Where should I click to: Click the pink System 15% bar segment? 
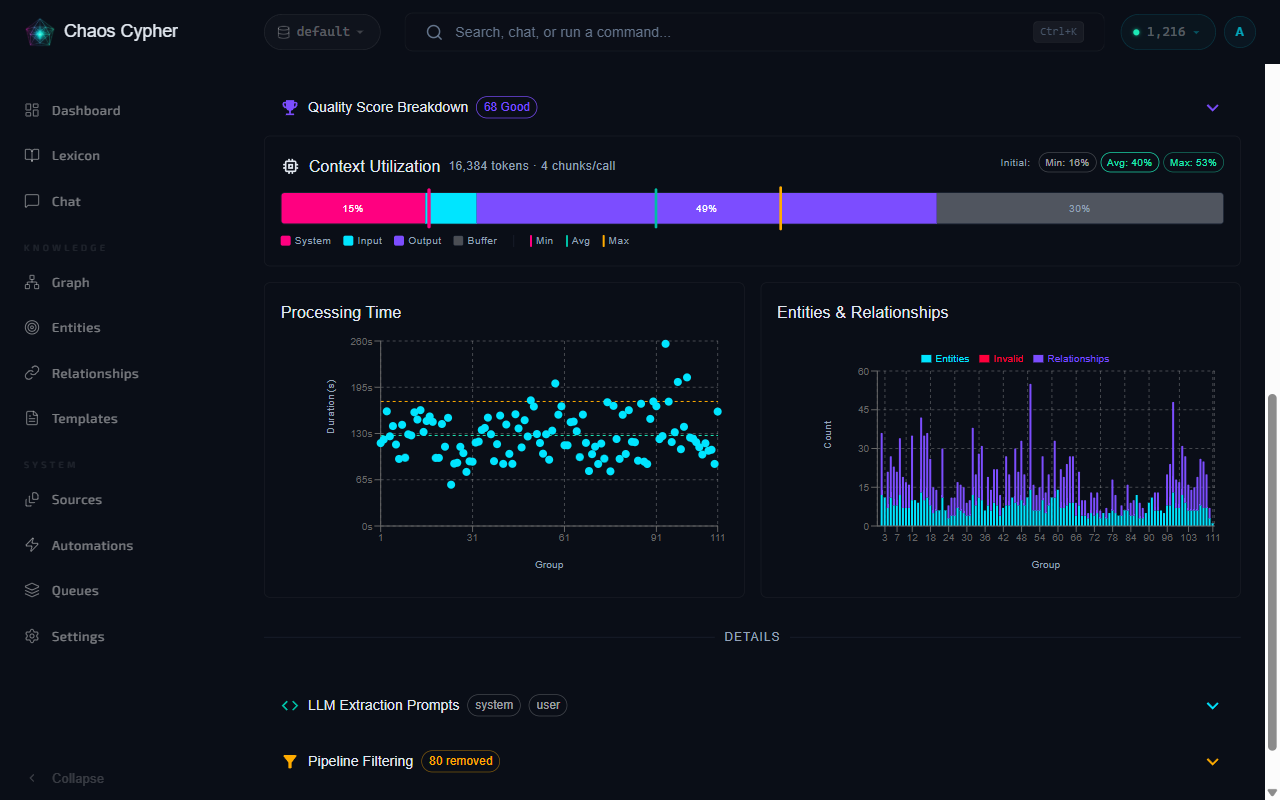354,208
